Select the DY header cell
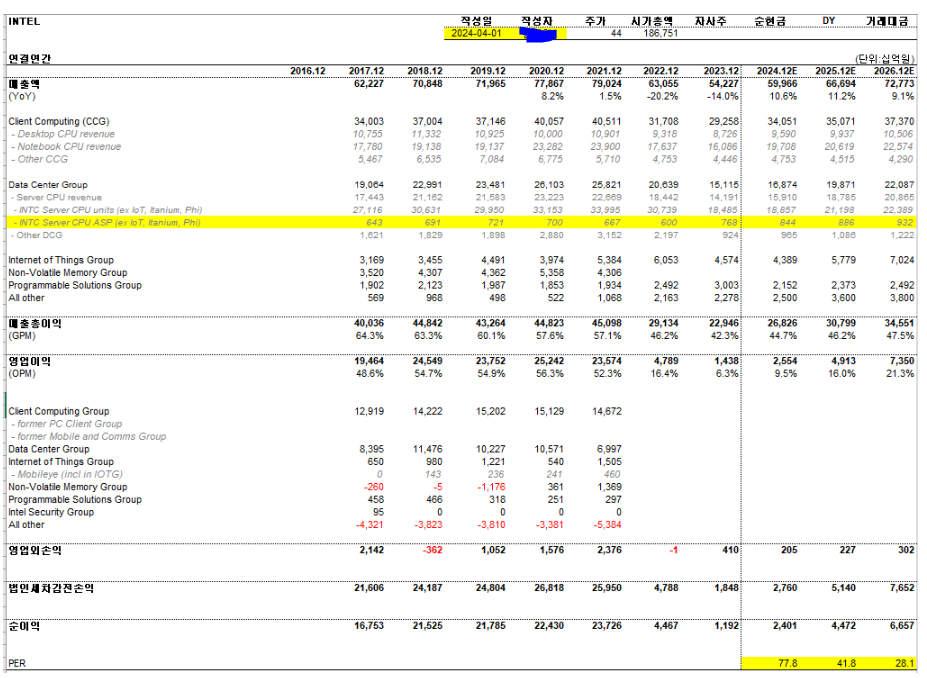 [x=828, y=21]
